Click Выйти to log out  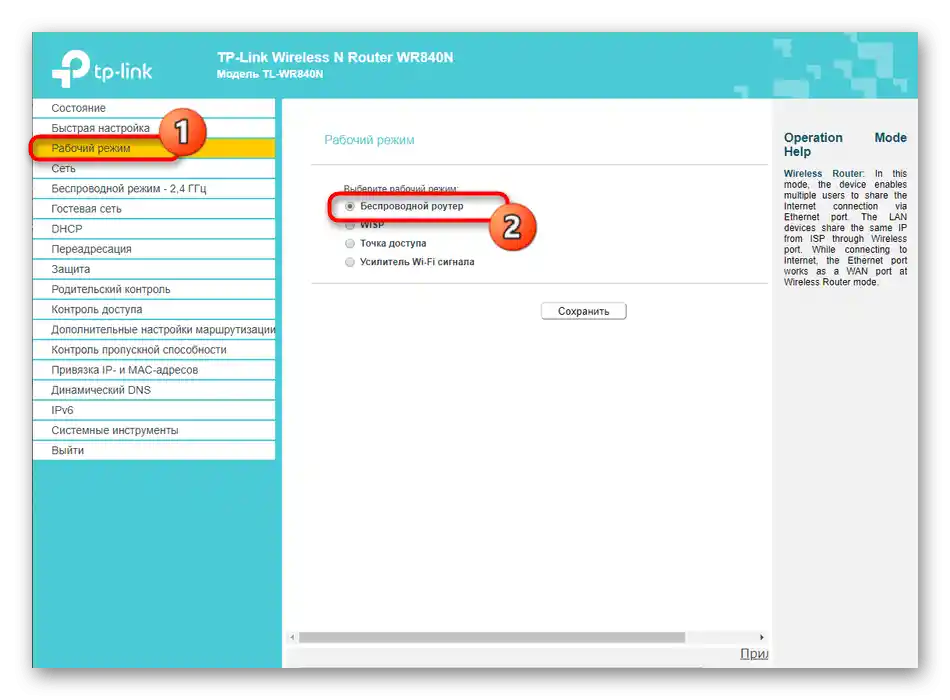154,450
